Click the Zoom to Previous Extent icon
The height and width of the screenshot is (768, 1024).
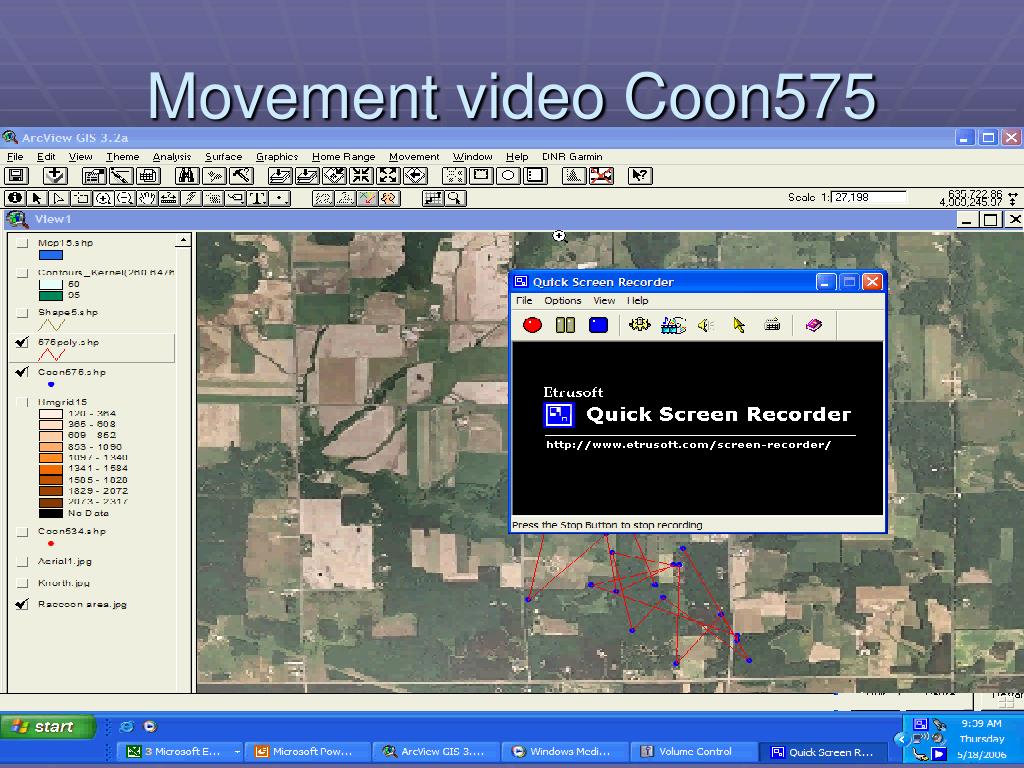pyautogui.click(x=415, y=176)
